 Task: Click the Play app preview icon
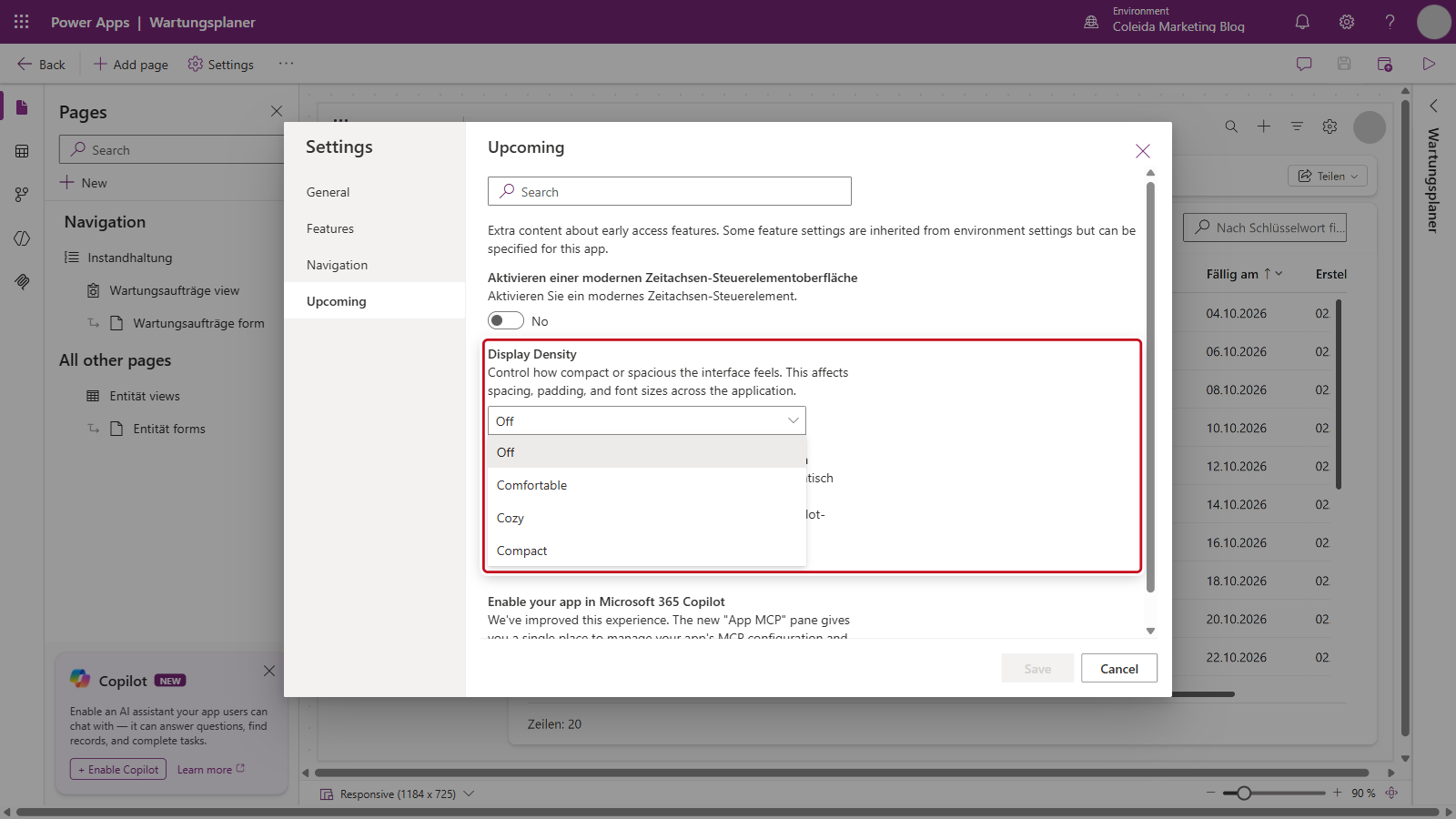(x=1429, y=64)
